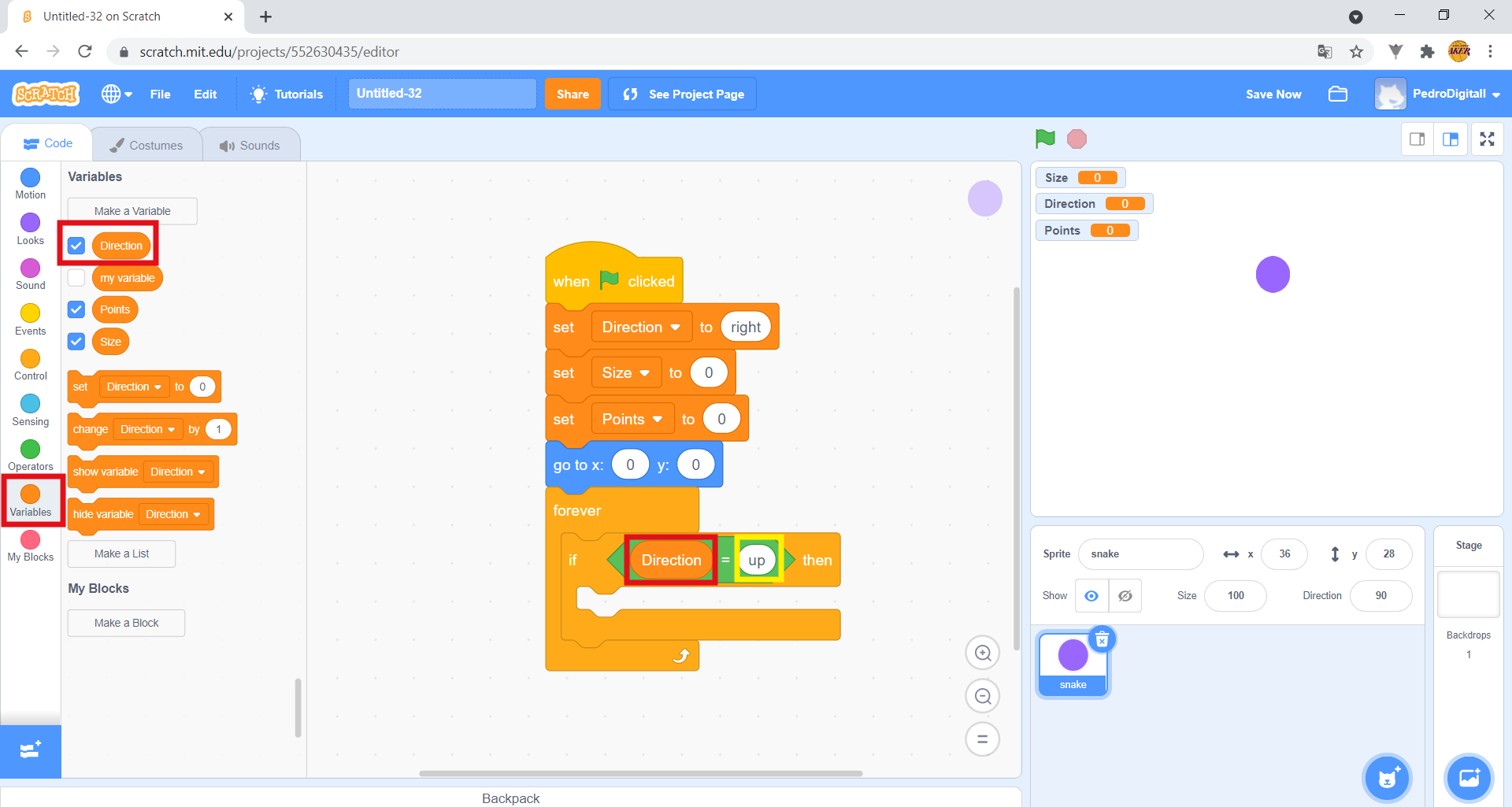Open Chrome three-dot menu

point(1490,52)
